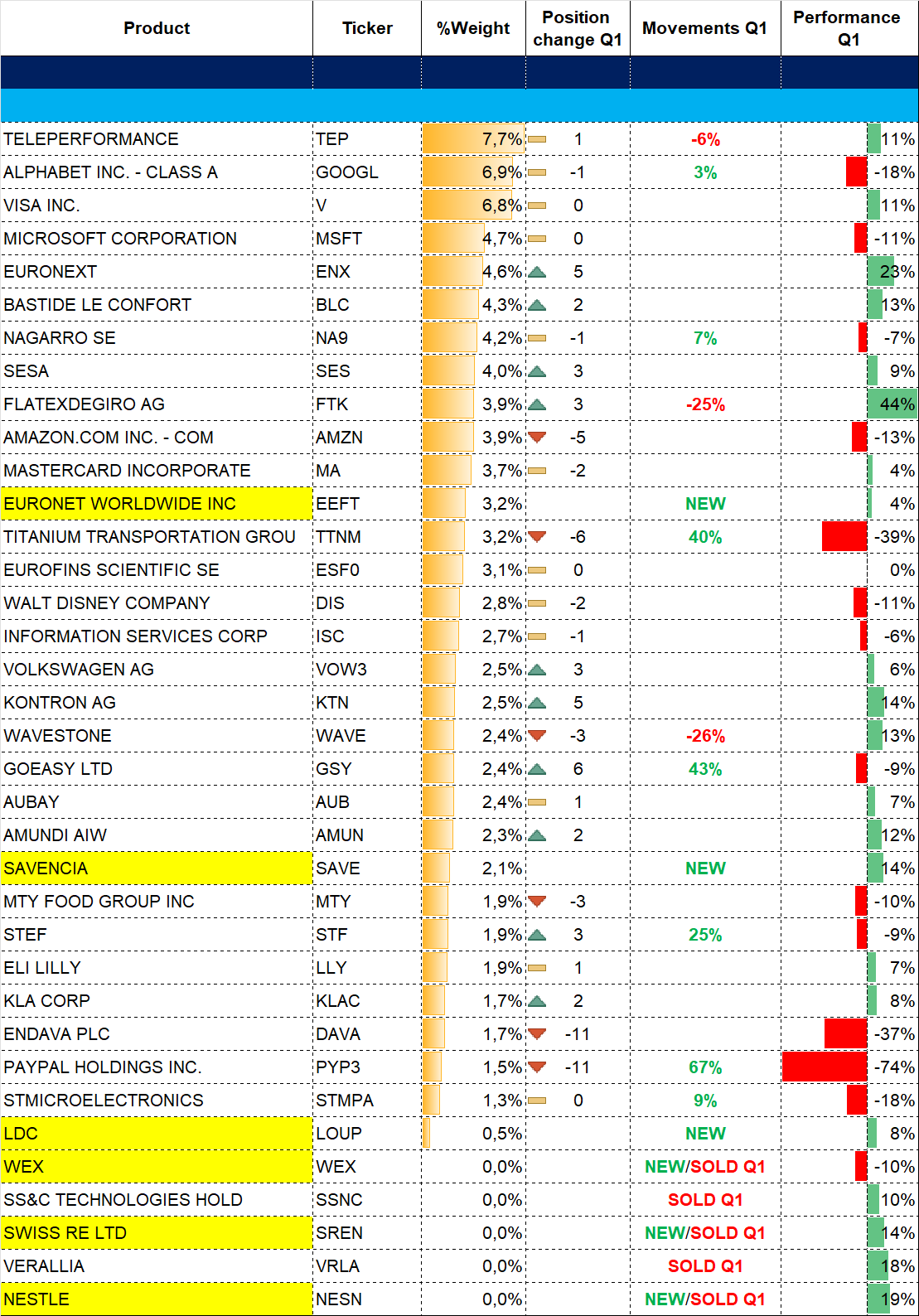Click the -11 position change for ENDAVA
Screen dimensions: 919x1316
[578, 1034]
